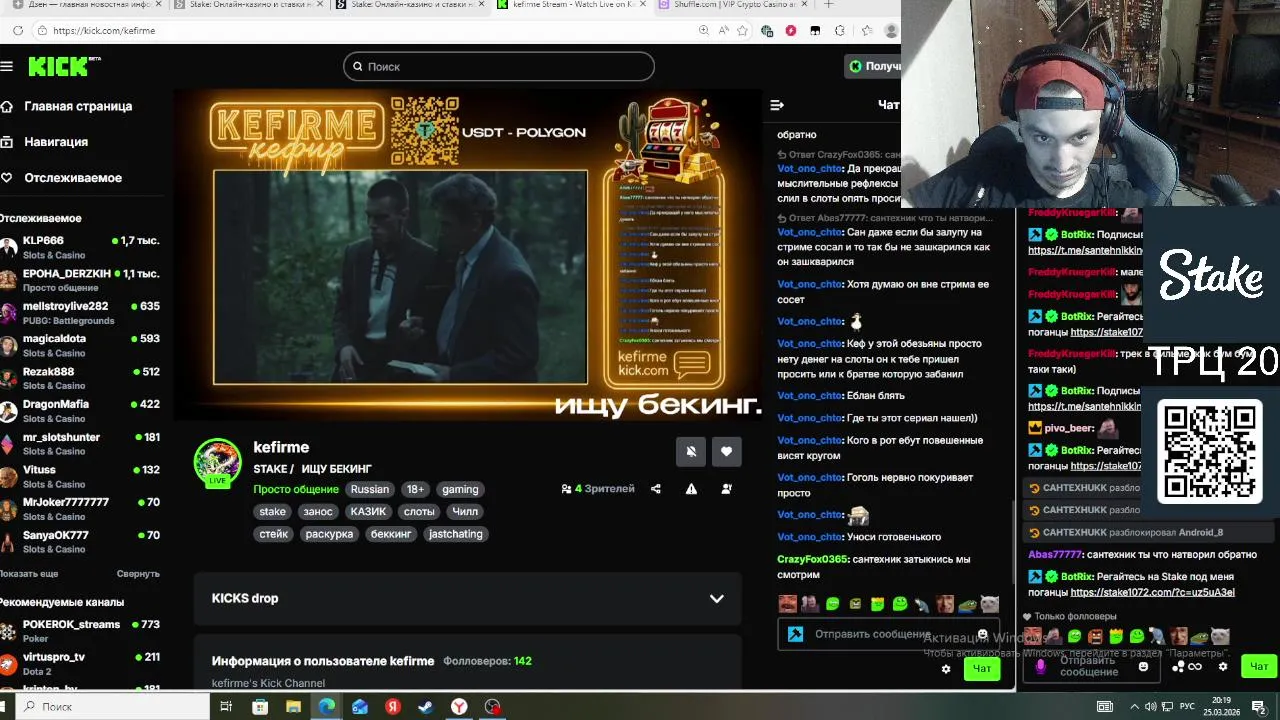
Task: Open the Просто общение category link
Action: [296, 489]
